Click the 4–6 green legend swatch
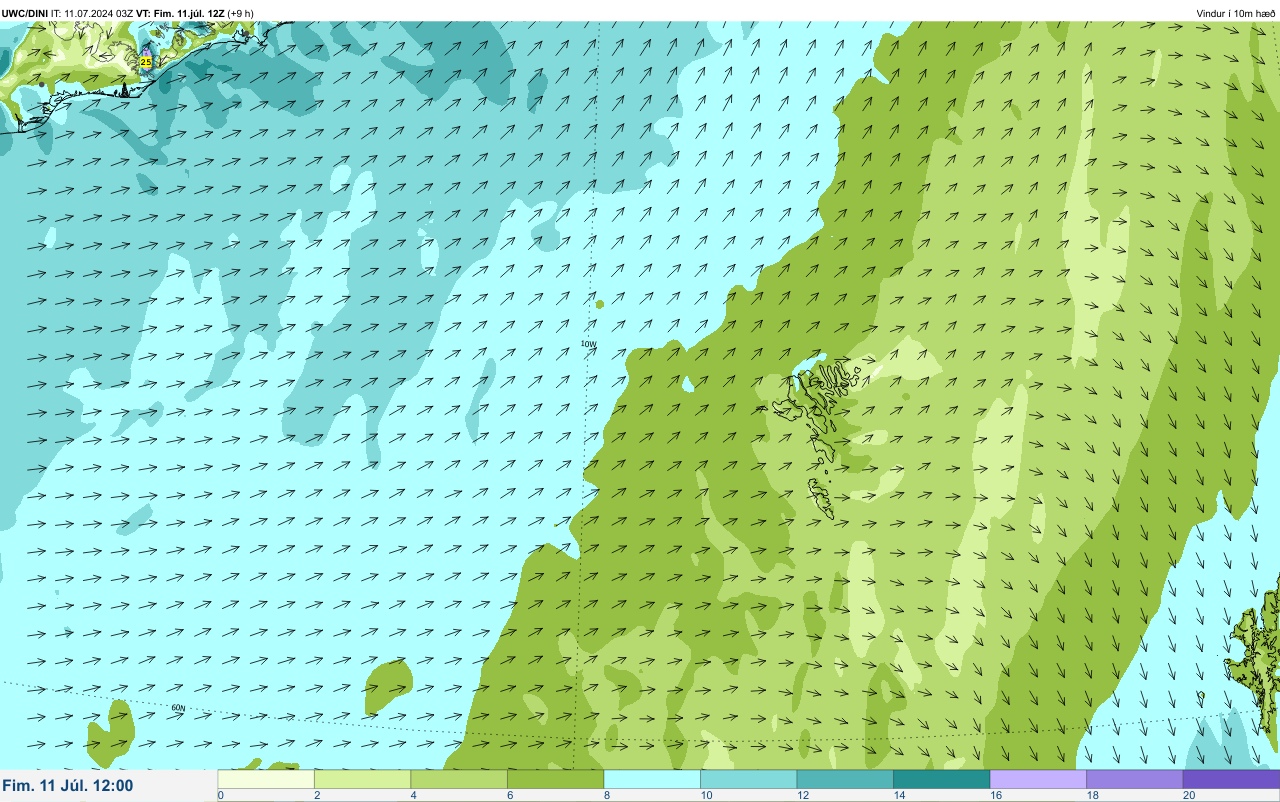Image resolution: width=1280 pixels, height=802 pixels. (459, 779)
